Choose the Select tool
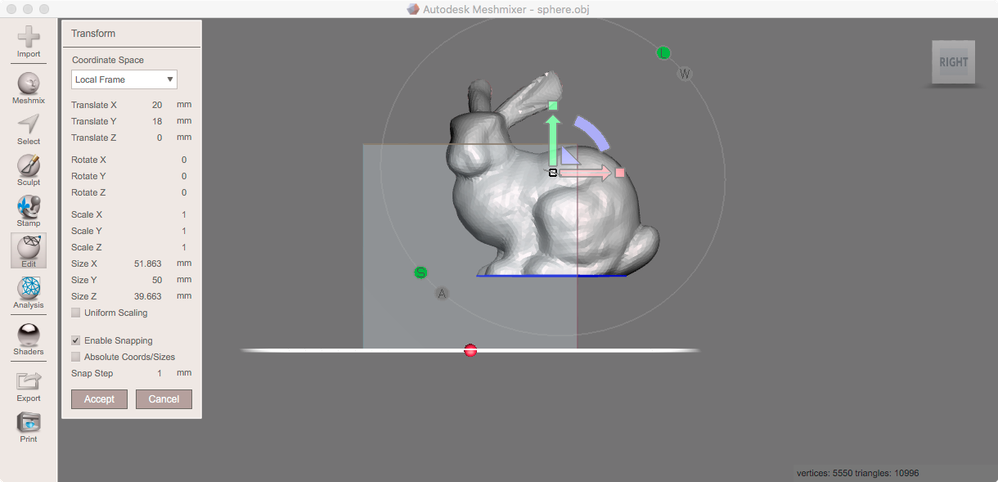The image size is (998, 482). [29, 129]
